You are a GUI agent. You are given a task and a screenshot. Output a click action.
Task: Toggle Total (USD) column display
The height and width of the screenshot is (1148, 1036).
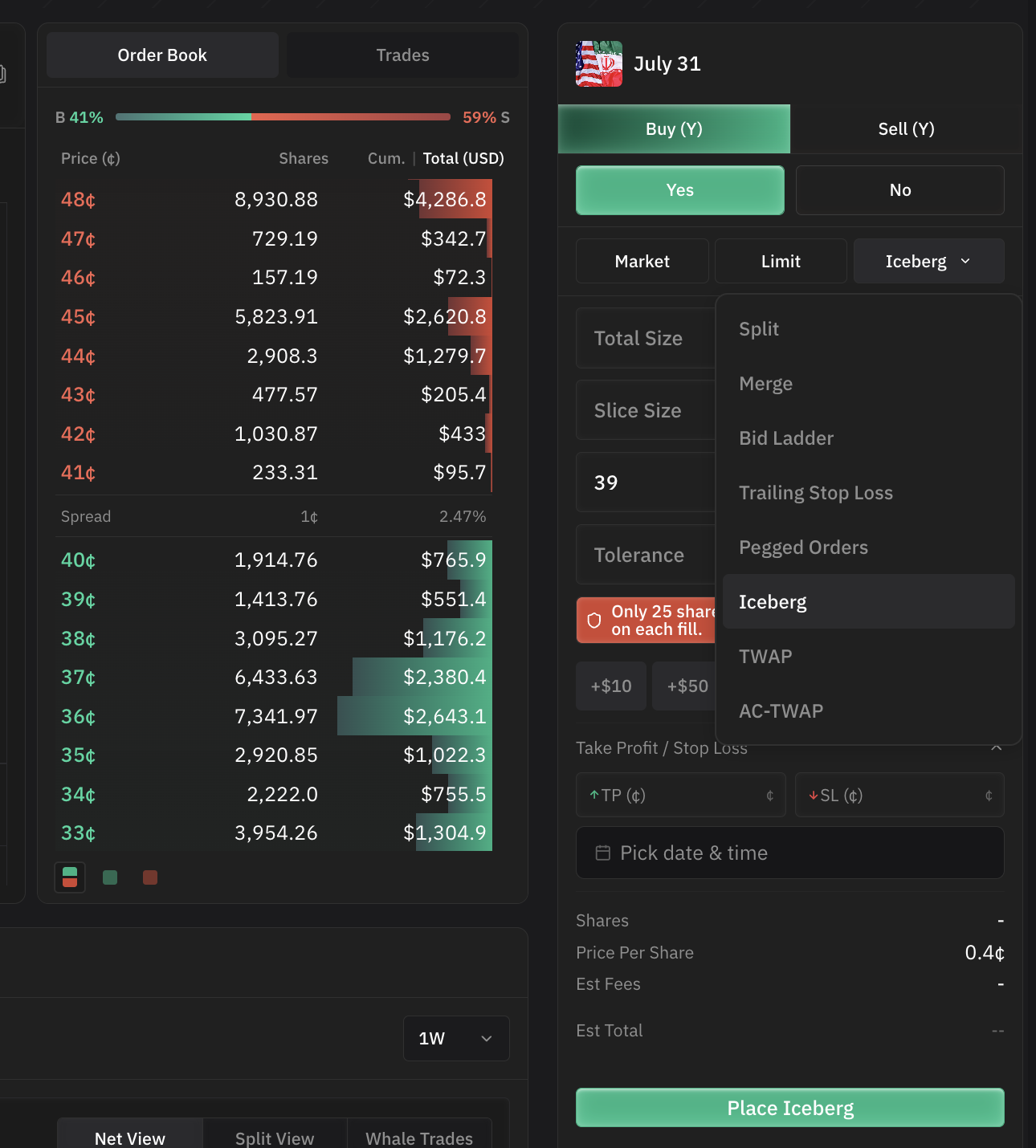tap(463, 158)
